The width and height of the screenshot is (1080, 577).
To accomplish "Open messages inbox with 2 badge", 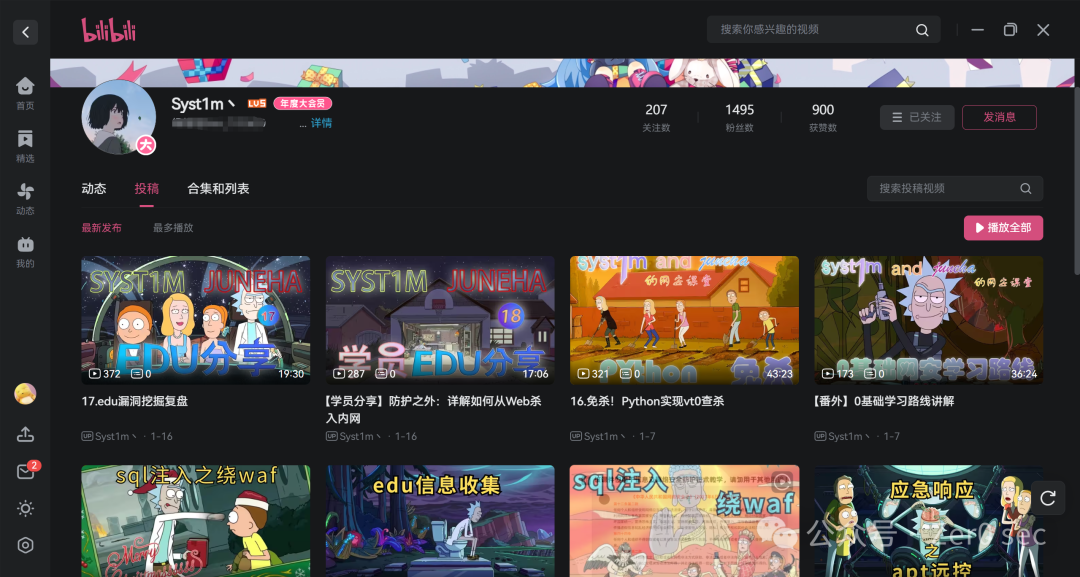I will [26, 471].
